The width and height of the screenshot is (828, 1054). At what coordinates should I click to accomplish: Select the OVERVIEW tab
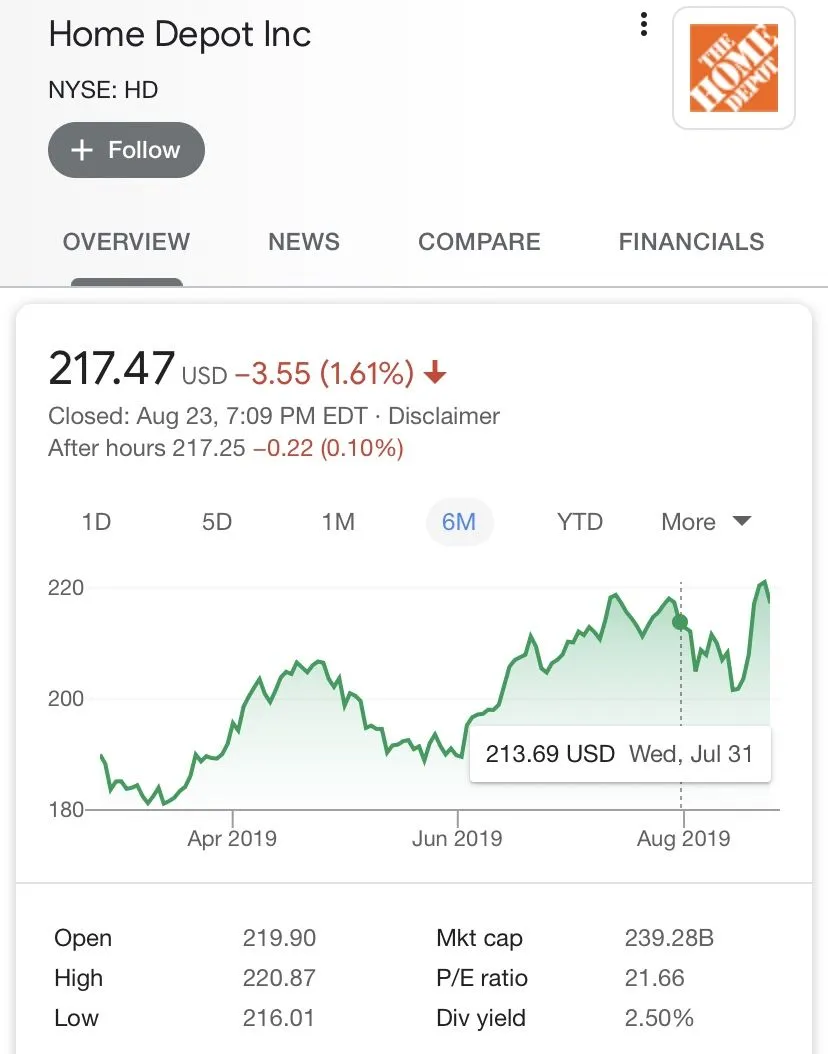click(x=126, y=242)
